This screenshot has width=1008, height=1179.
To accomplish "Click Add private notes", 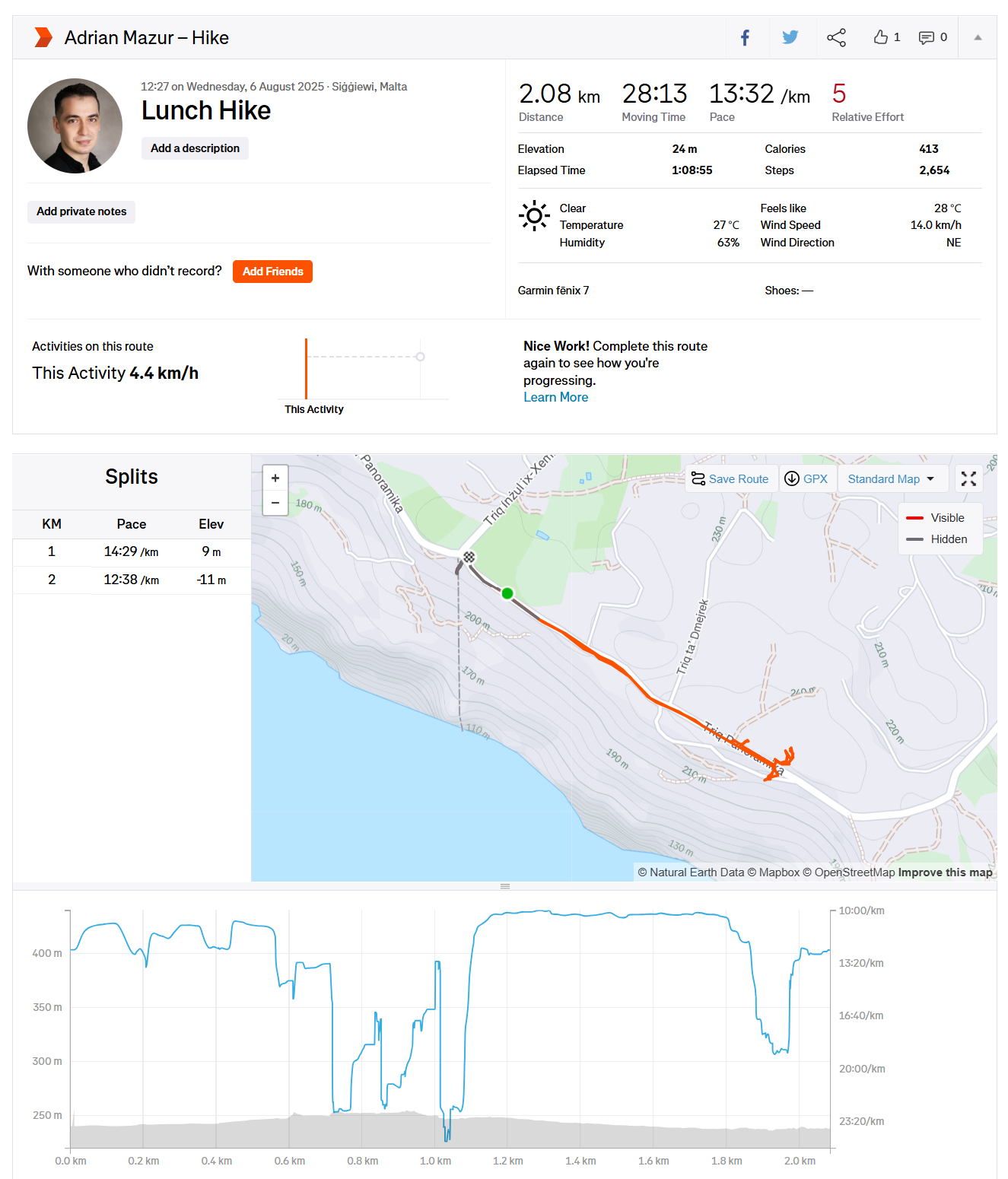I will click(x=81, y=211).
